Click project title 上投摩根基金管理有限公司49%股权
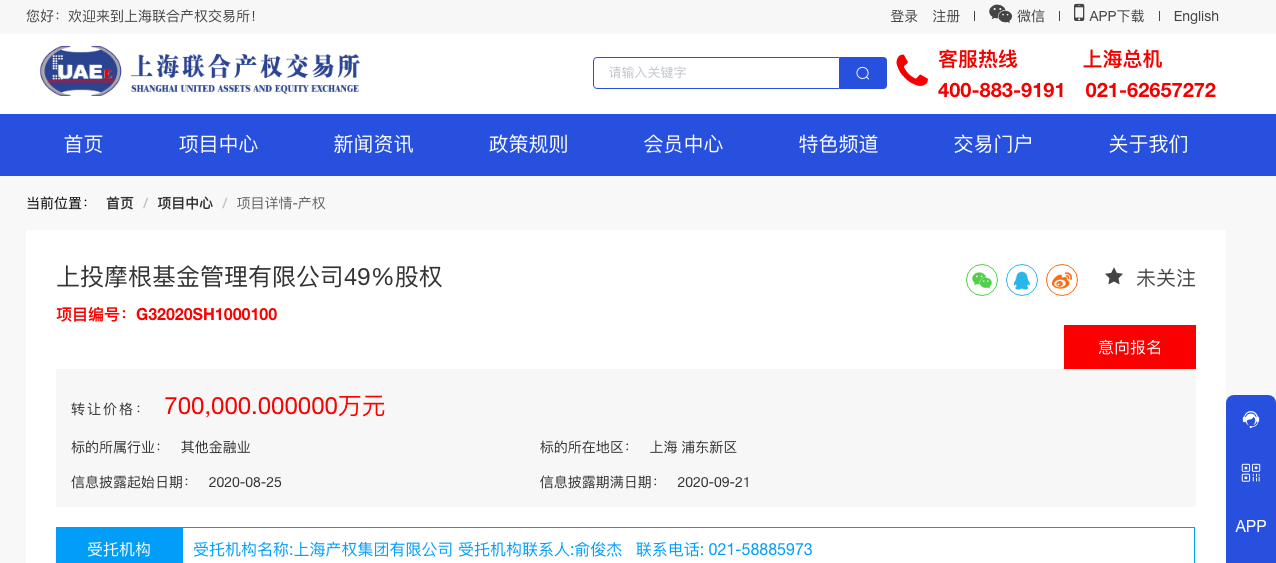This screenshot has height=563, width=1276. [249, 277]
